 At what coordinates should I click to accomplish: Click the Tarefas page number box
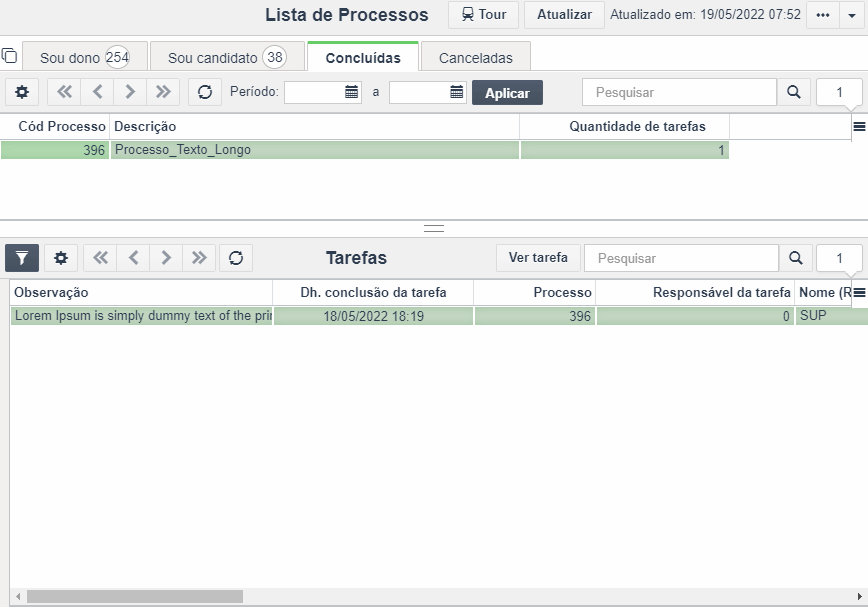(x=839, y=258)
